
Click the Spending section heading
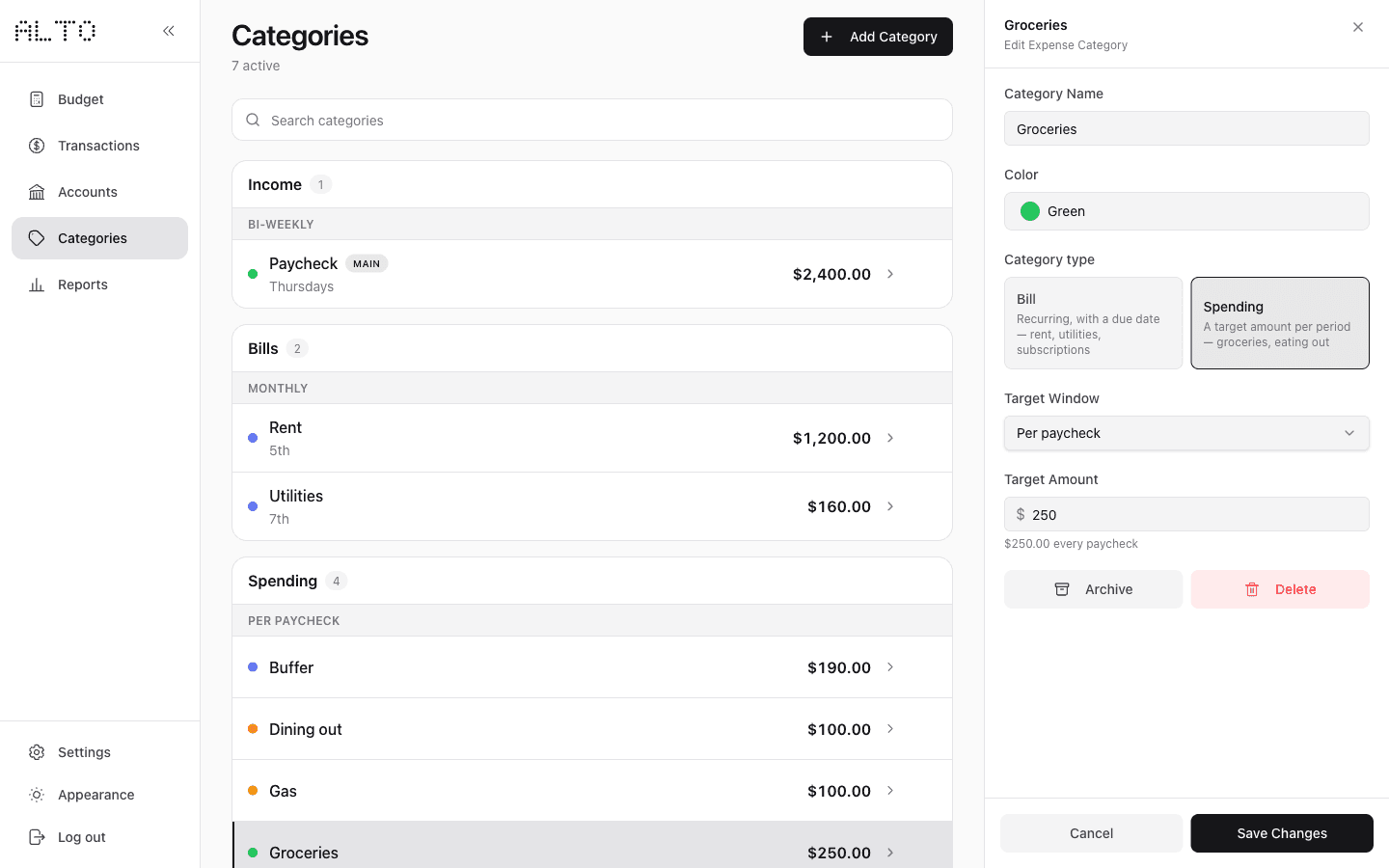(283, 581)
